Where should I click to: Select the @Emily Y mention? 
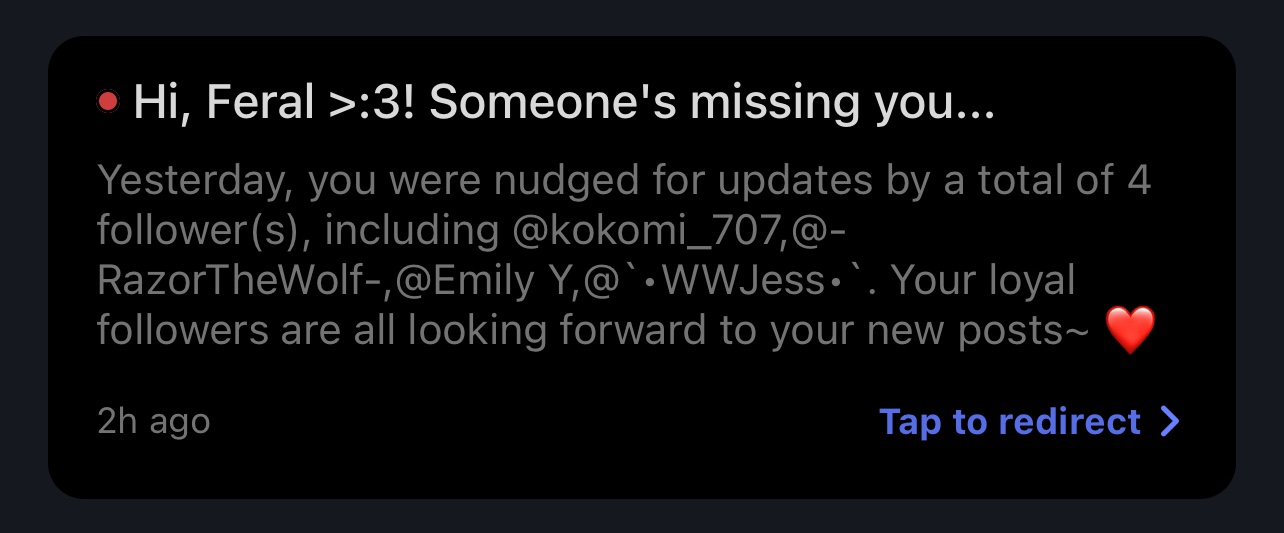click(x=480, y=281)
